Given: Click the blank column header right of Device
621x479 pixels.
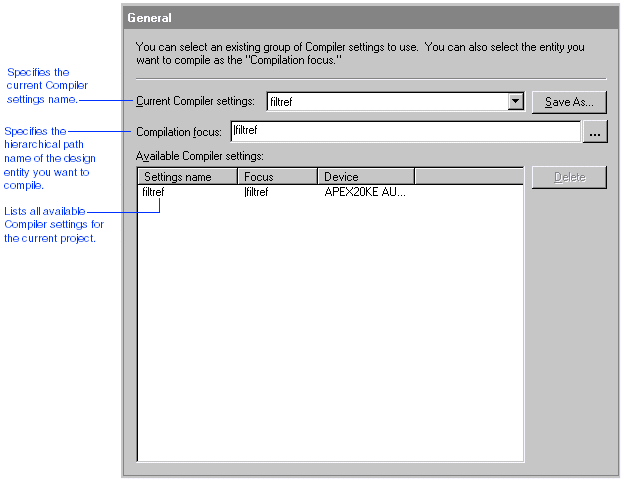Looking at the screenshot, I should [x=468, y=177].
